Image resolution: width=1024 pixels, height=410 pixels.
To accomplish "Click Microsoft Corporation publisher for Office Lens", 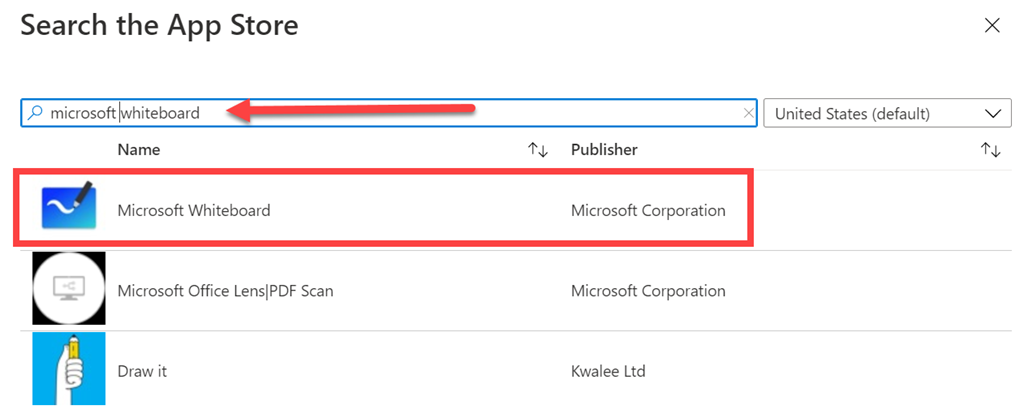I will [648, 291].
